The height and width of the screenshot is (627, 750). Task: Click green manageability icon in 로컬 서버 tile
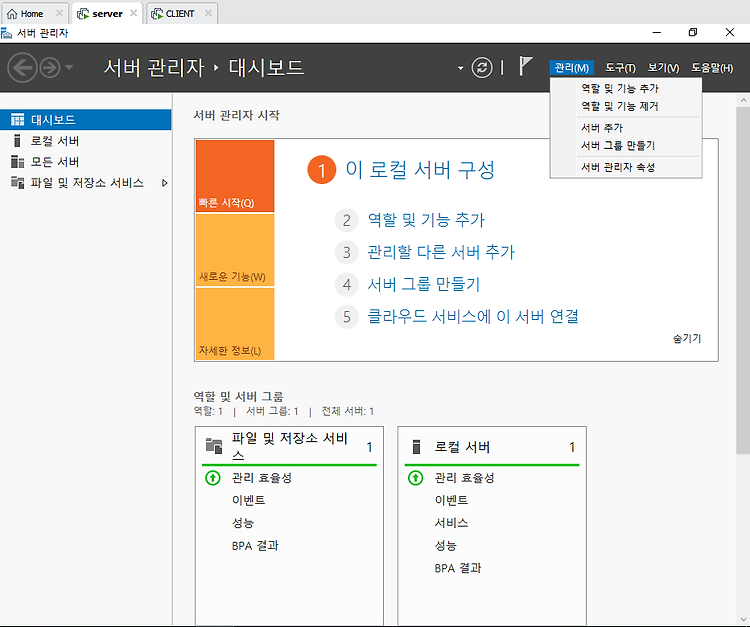(x=415, y=478)
